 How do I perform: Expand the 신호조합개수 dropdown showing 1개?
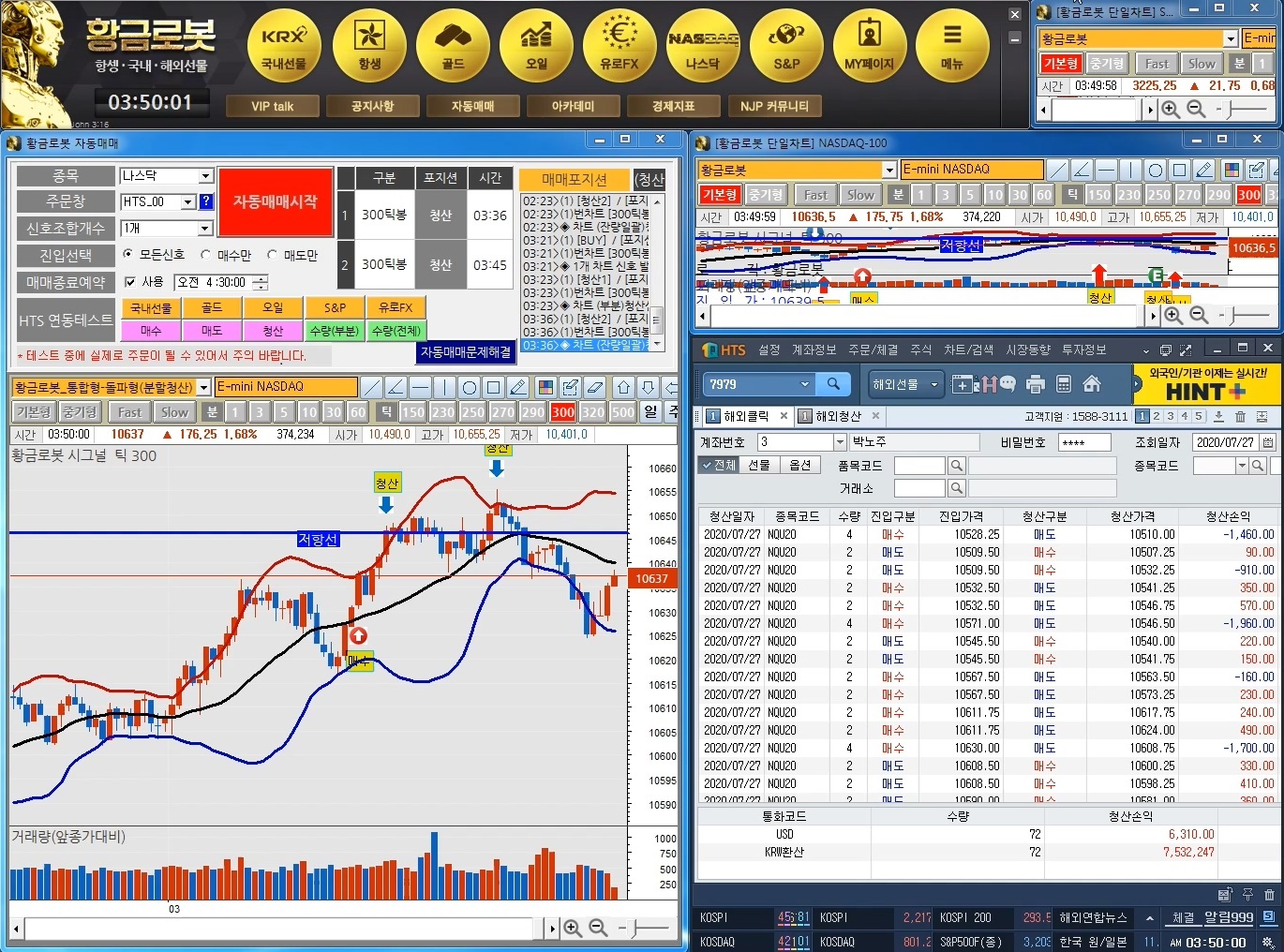point(206,229)
